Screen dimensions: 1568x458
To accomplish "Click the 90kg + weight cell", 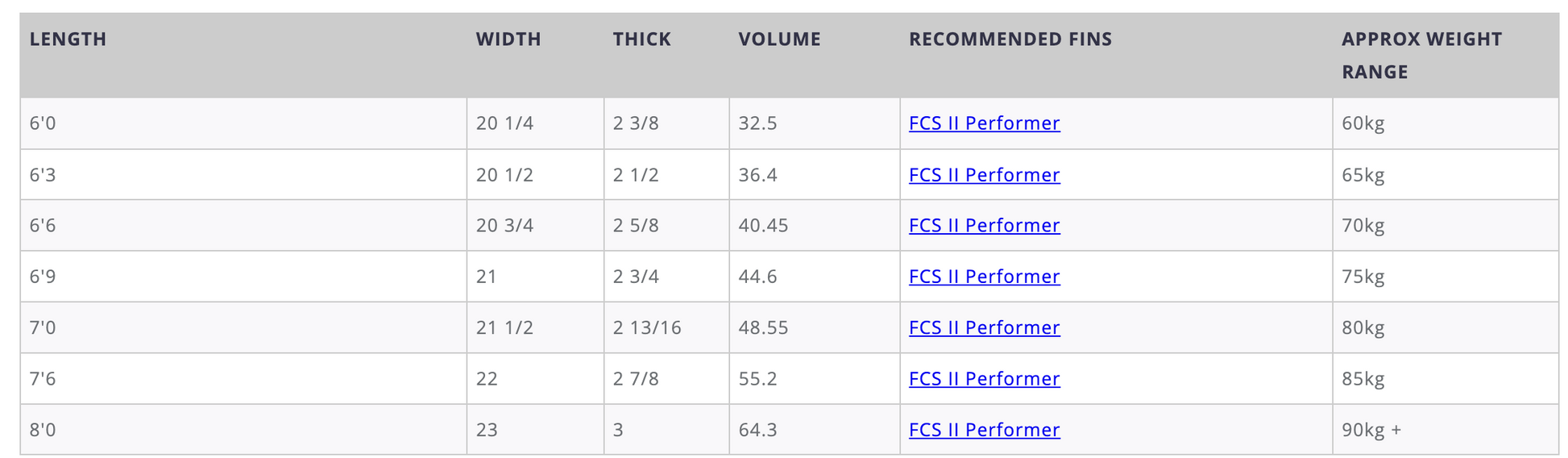I will pos(1446,430).
